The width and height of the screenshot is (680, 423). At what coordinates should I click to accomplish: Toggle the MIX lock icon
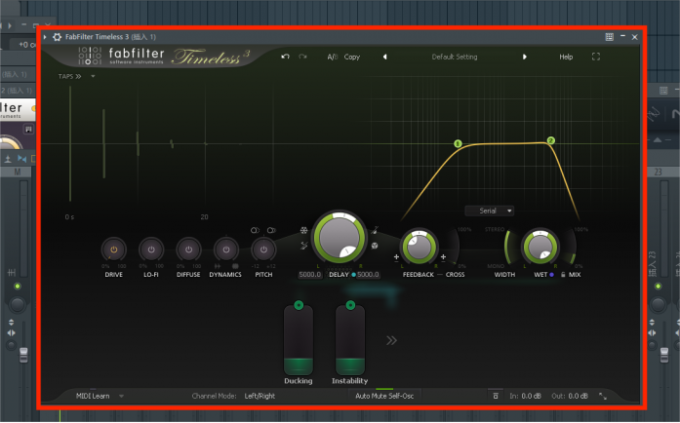pyautogui.click(x=563, y=275)
